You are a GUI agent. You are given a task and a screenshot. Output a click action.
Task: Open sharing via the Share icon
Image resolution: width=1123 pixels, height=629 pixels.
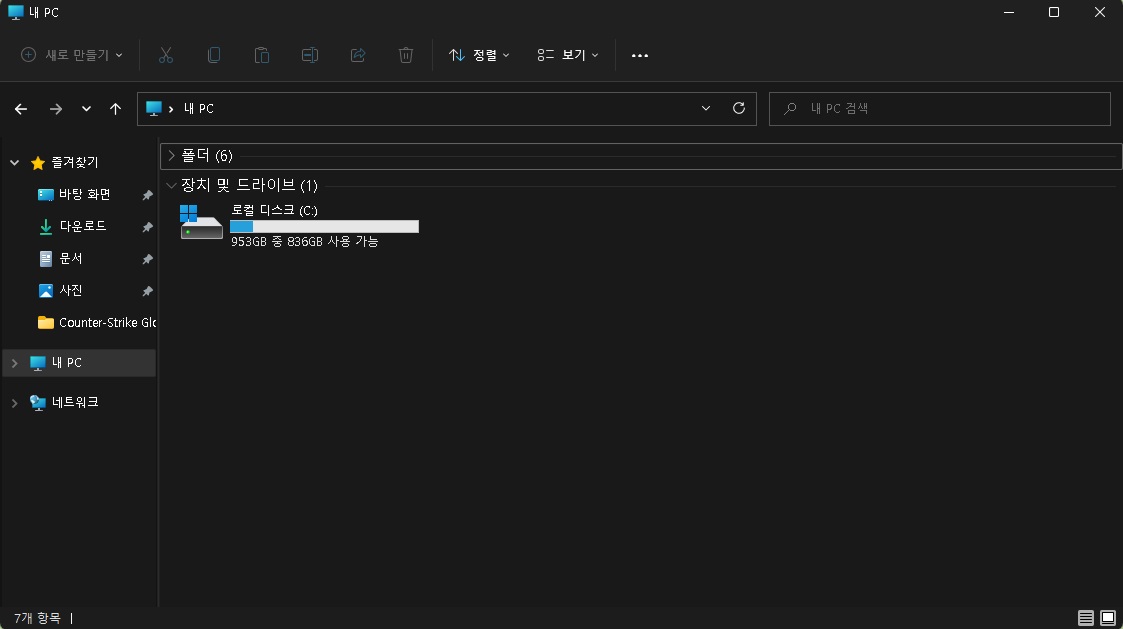(x=357, y=55)
